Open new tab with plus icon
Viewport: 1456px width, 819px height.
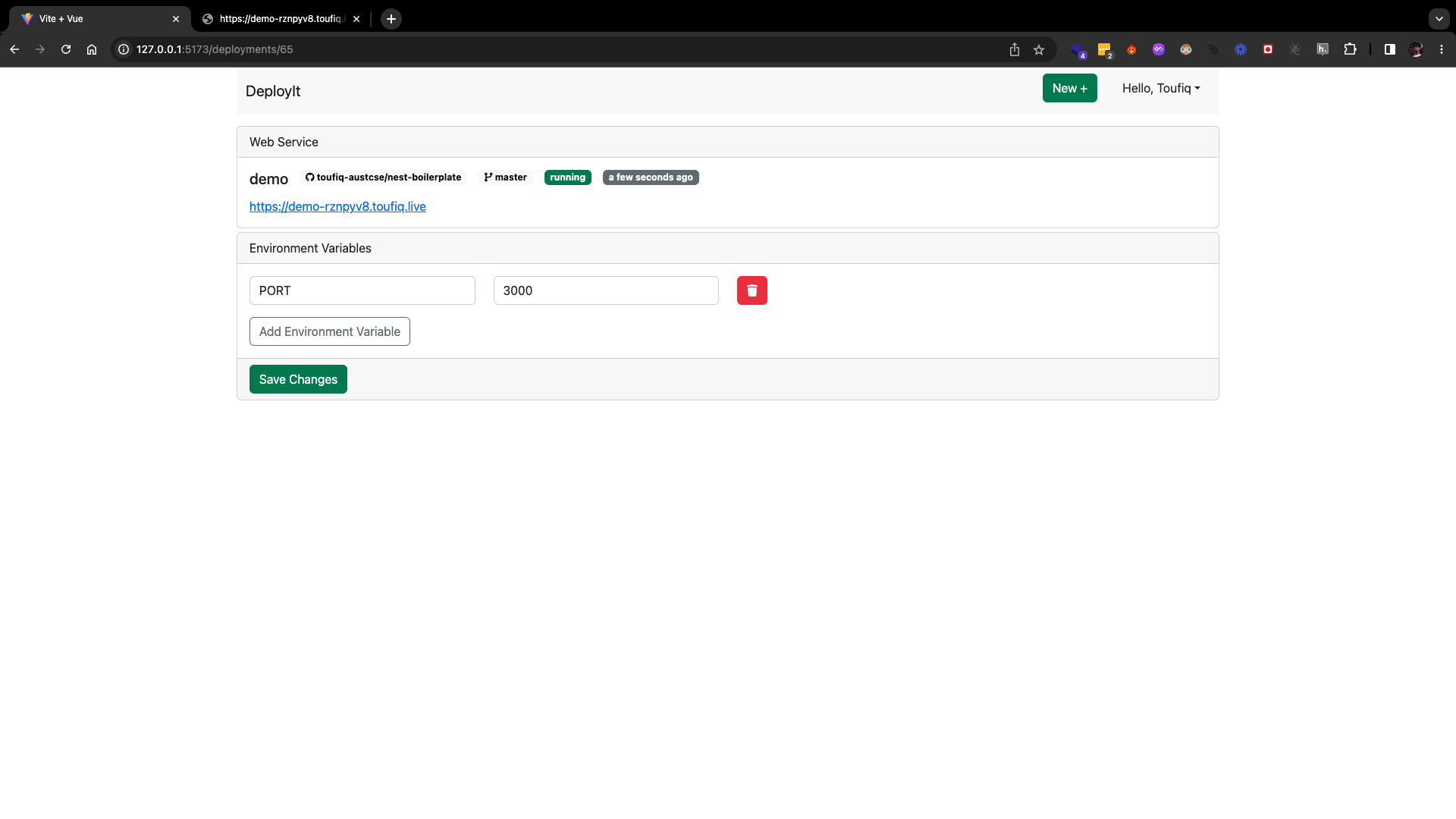[x=391, y=19]
